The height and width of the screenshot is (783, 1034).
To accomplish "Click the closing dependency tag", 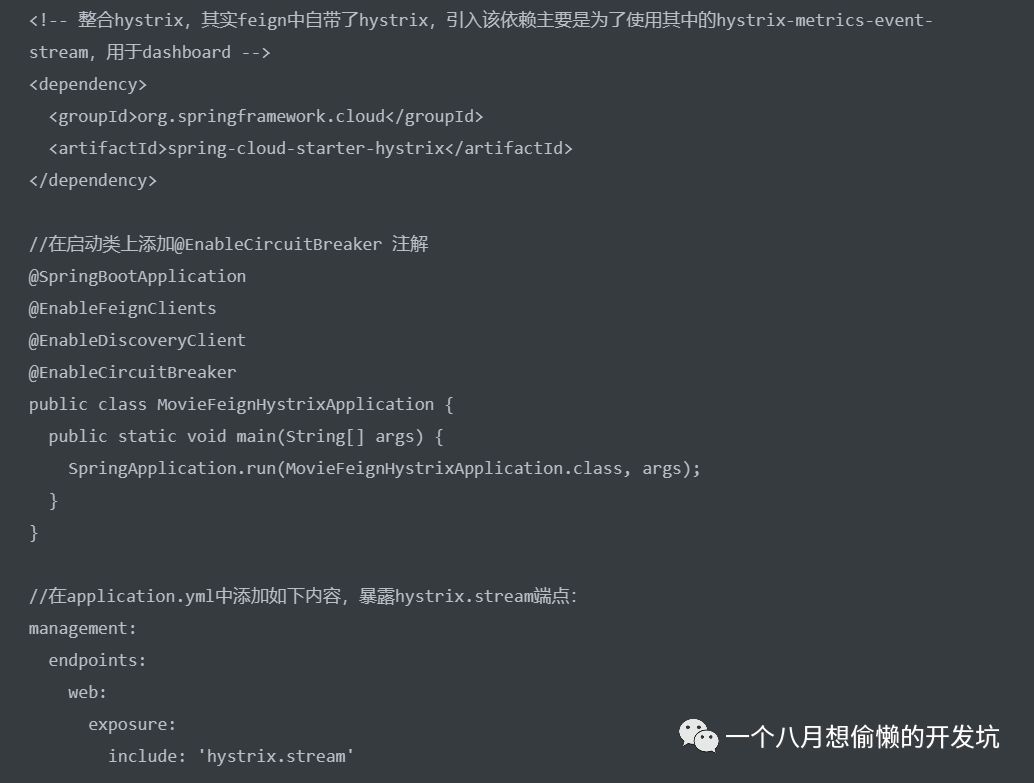I will [93, 181].
